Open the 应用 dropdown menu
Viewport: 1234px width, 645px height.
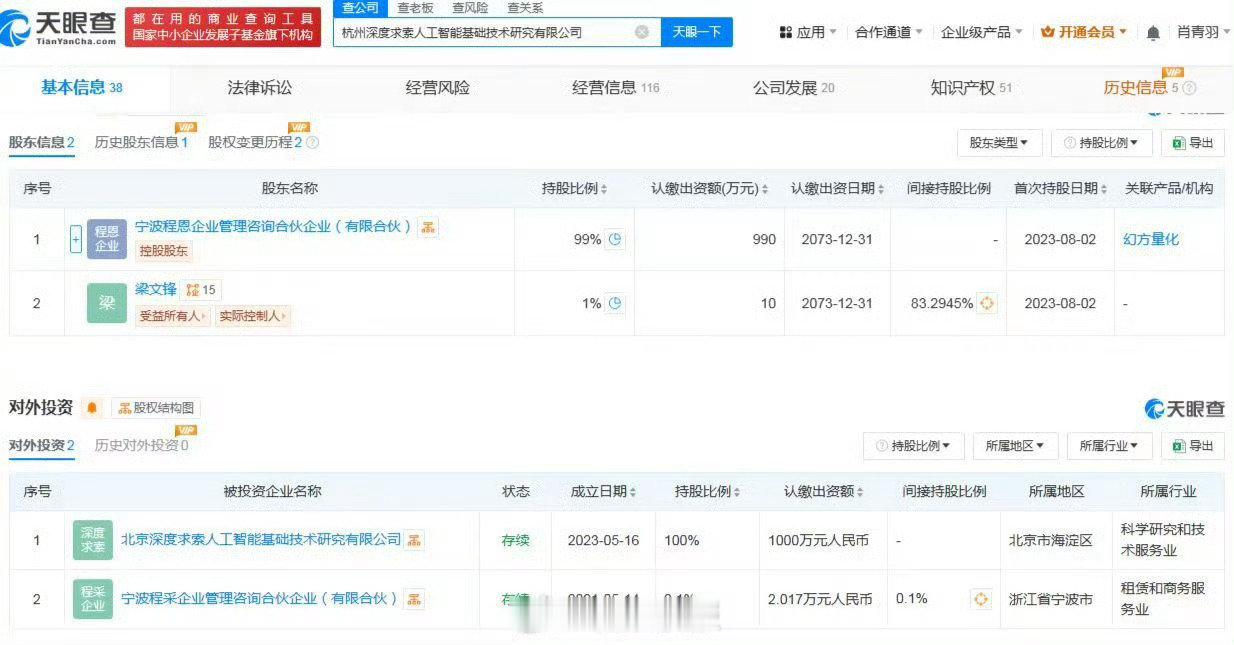(x=808, y=32)
